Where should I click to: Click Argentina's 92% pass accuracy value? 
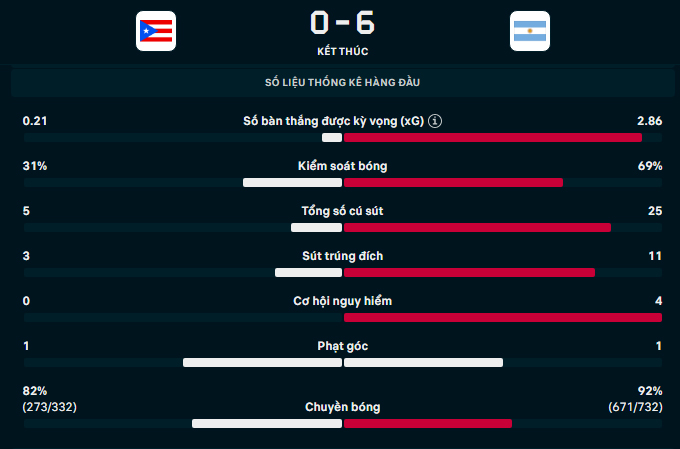(x=650, y=390)
